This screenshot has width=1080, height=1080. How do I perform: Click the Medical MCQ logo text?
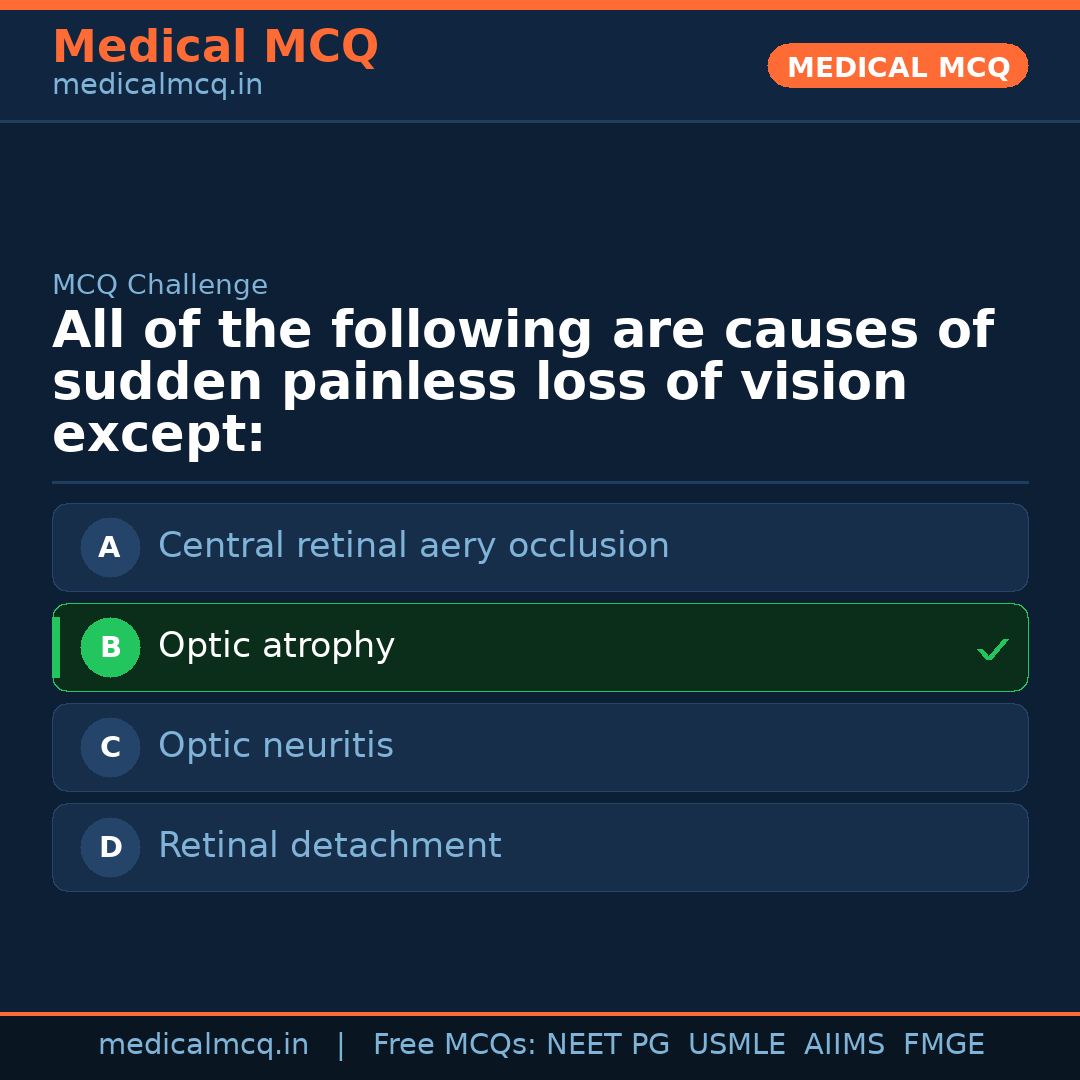[x=215, y=46]
